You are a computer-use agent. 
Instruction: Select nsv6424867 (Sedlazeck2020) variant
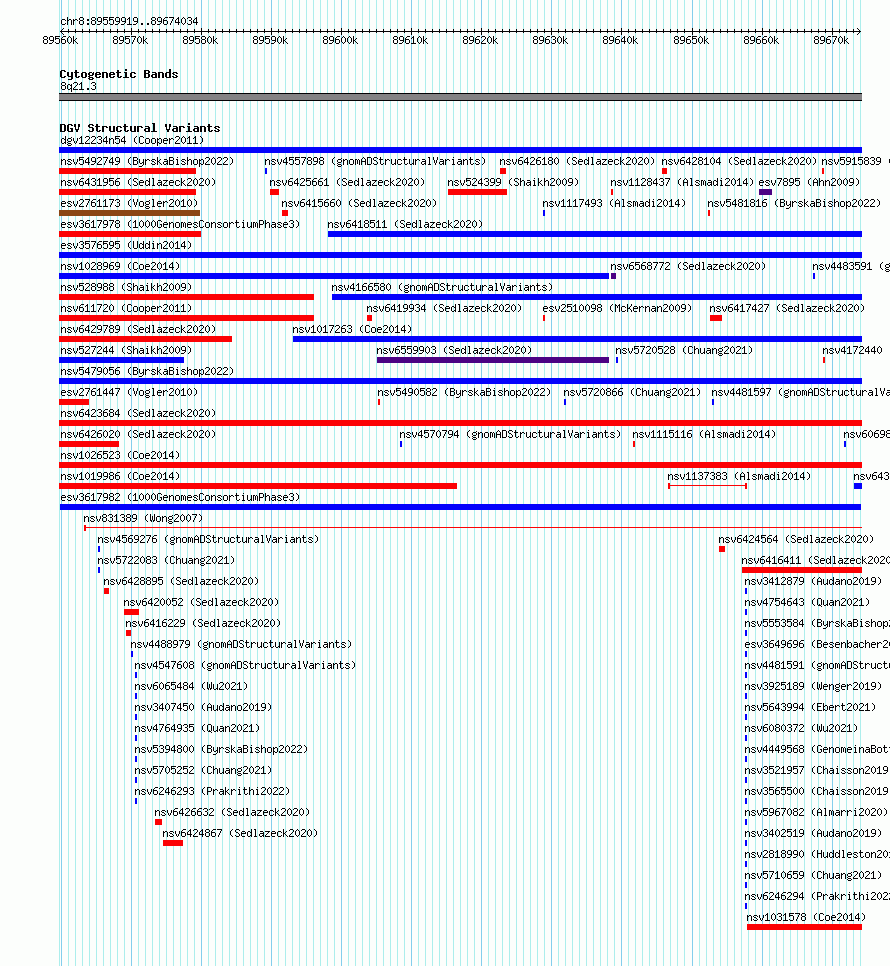240,832
